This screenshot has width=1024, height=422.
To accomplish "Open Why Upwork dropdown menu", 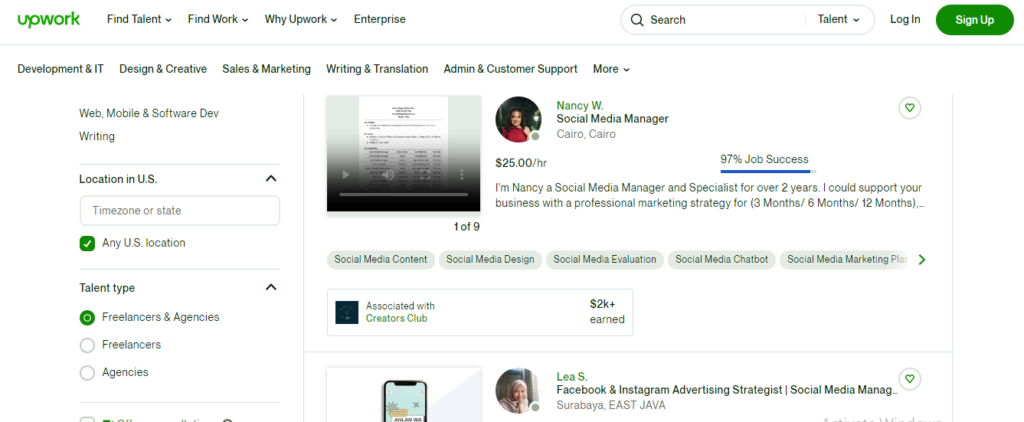I will (x=301, y=20).
